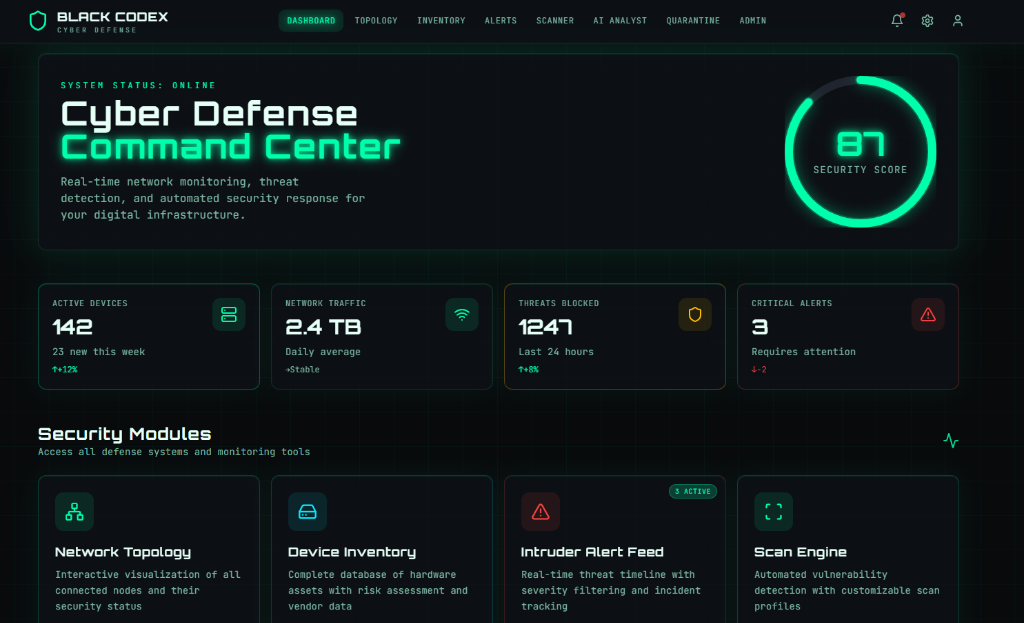Click the 'Last 24 hours' text
Viewport: 1024px width, 623px height.
[556, 352]
